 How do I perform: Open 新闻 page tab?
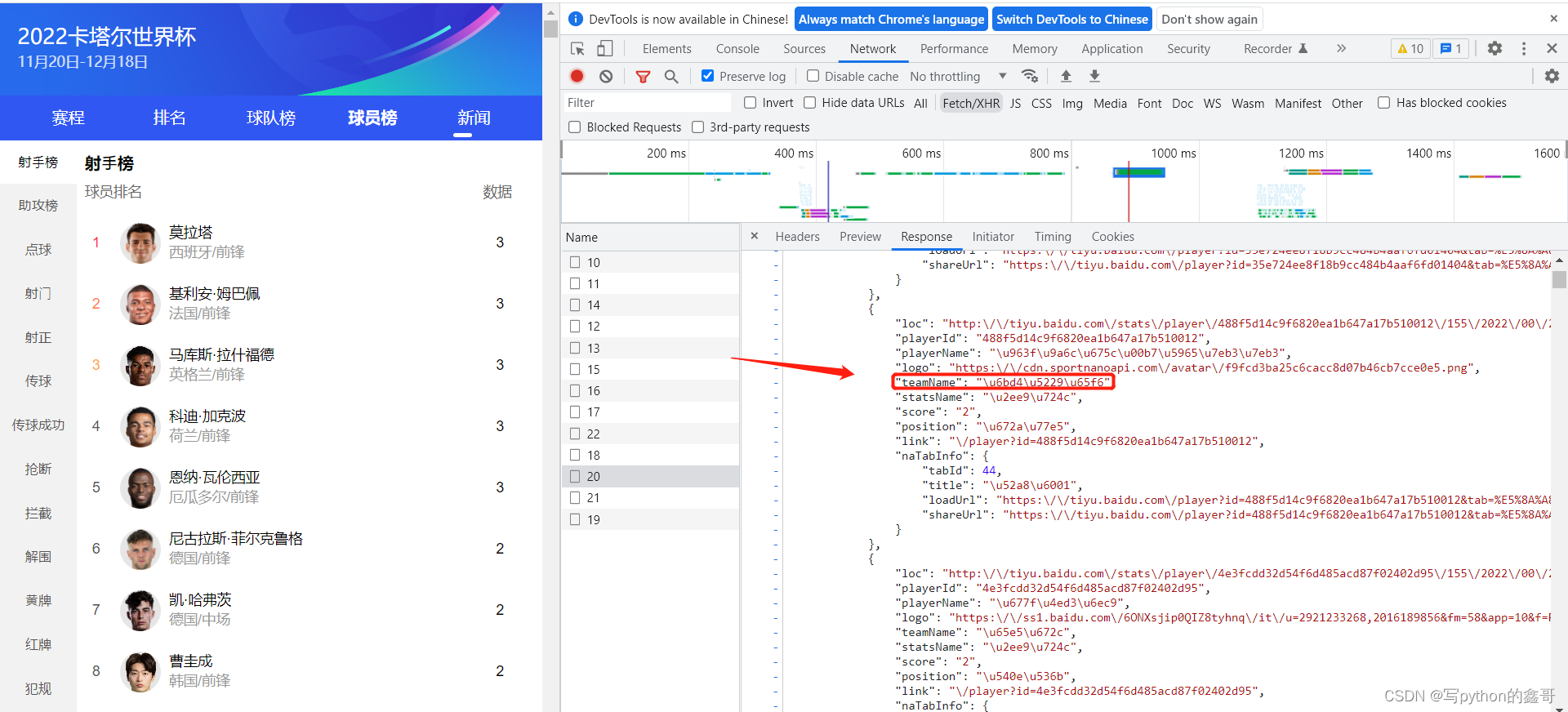pos(474,118)
